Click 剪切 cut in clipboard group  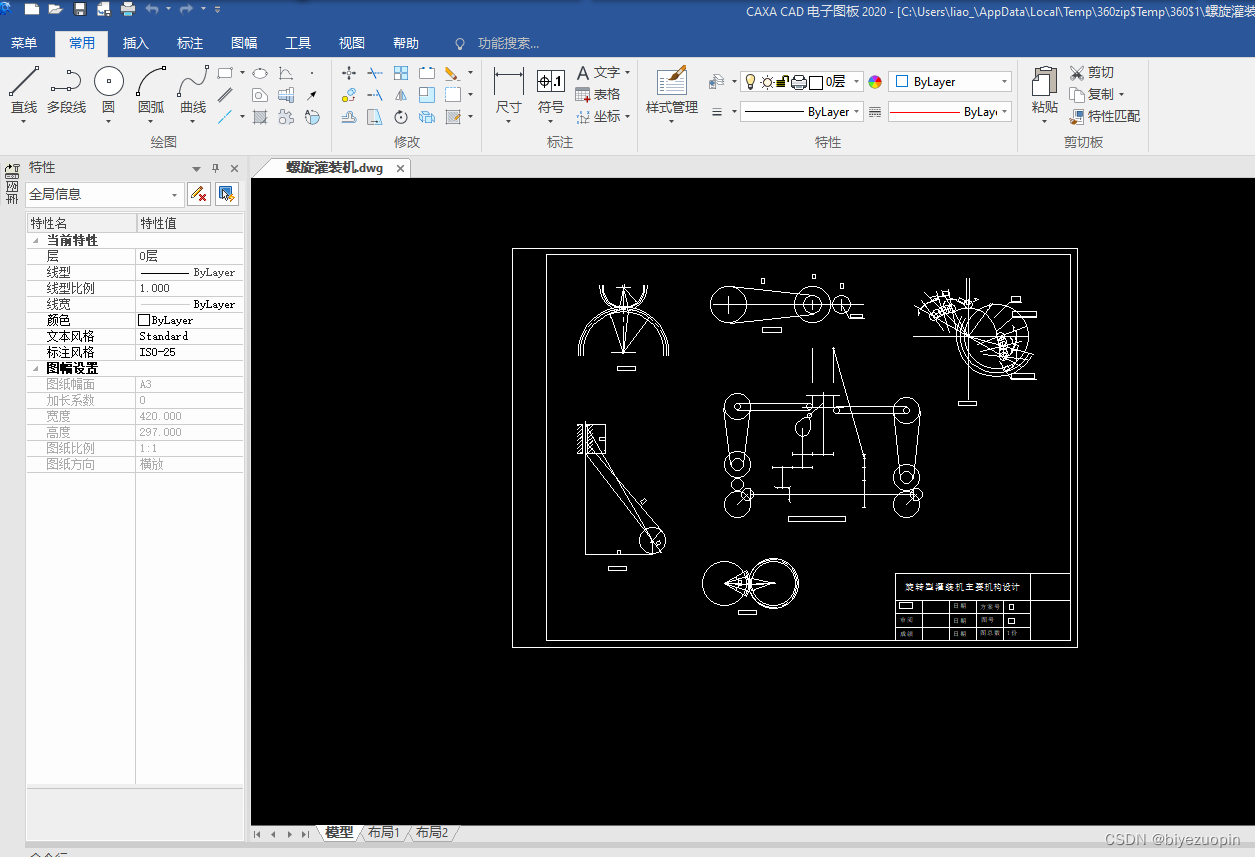[x=1092, y=73]
